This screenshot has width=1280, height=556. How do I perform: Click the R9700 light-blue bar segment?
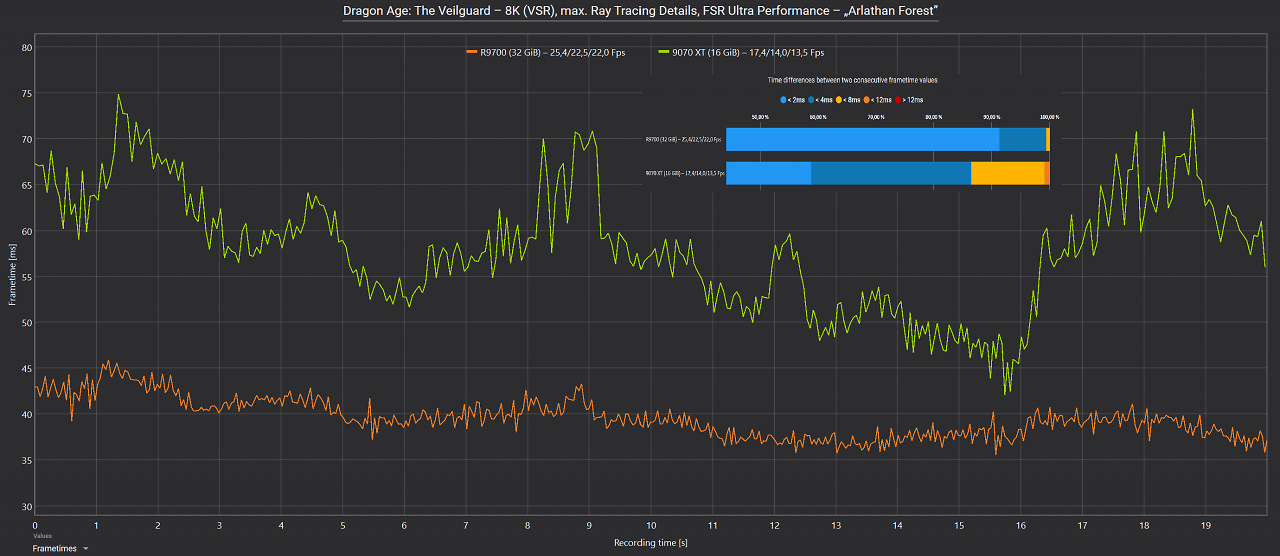tap(862, 139)
